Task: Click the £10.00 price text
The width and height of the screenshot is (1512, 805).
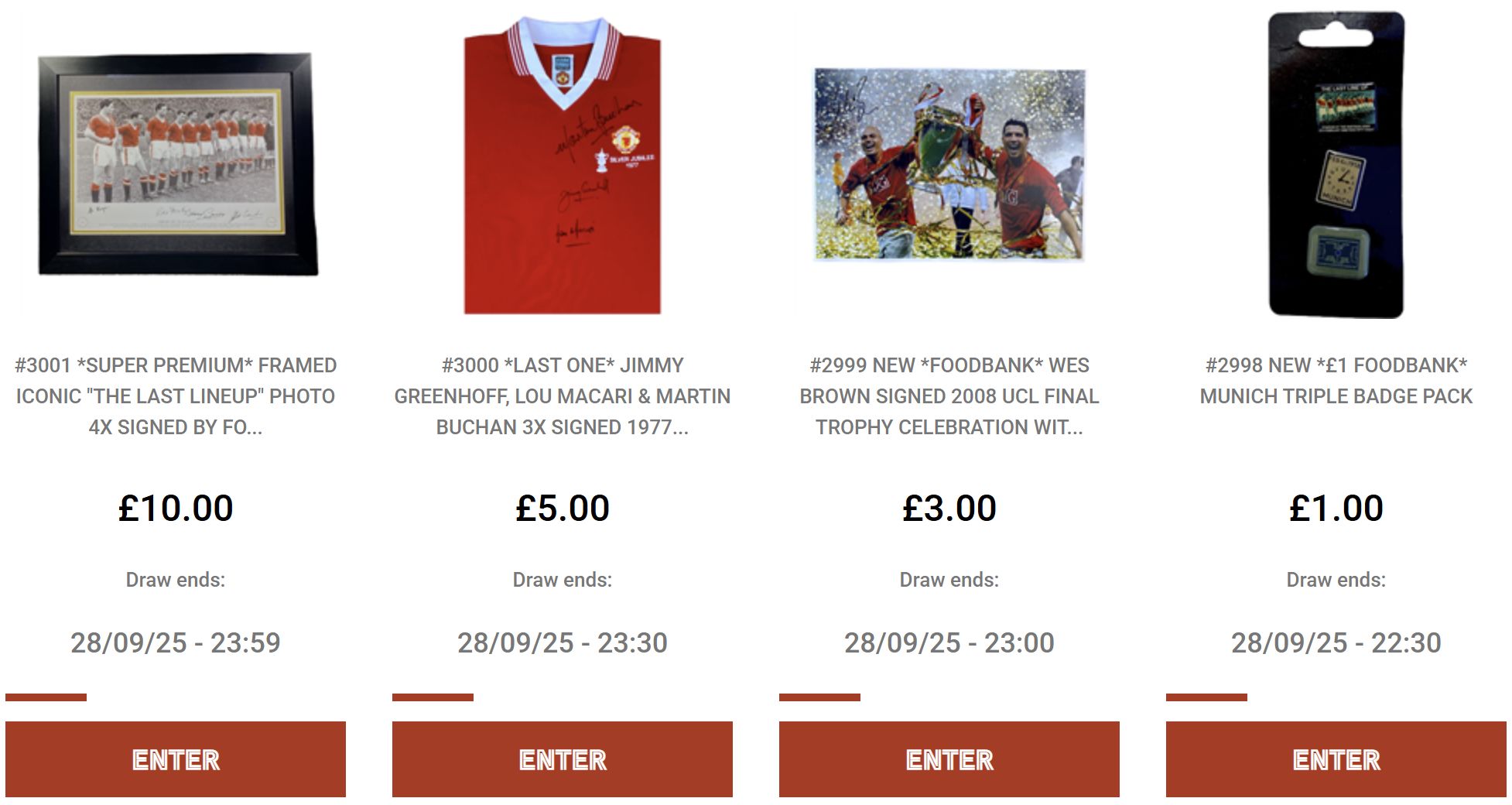Action: pyautogui.click(x=176, y=509)
